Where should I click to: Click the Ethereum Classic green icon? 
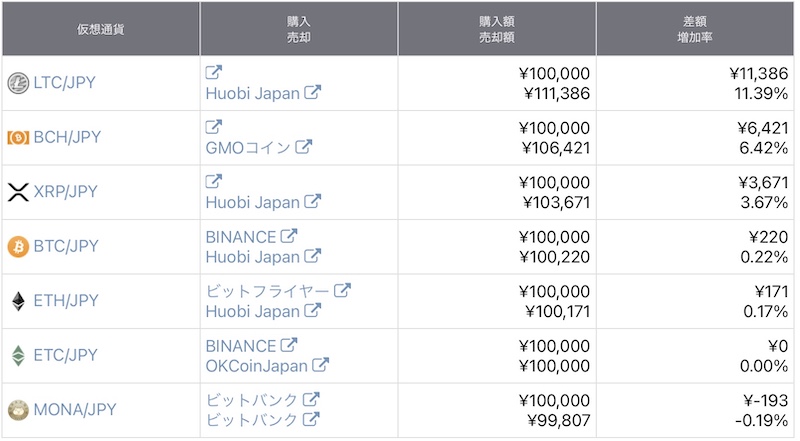pyautogui.click(x=18, y=356)
